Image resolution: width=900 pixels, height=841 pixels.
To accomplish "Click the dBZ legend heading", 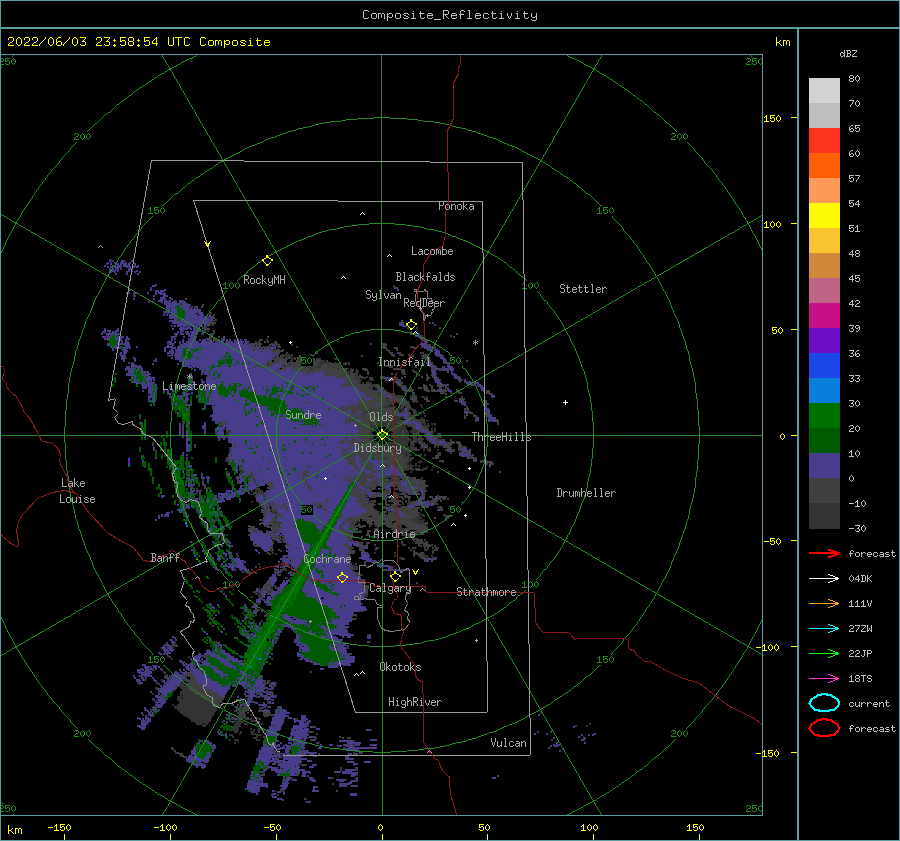I will coord(848,53).
